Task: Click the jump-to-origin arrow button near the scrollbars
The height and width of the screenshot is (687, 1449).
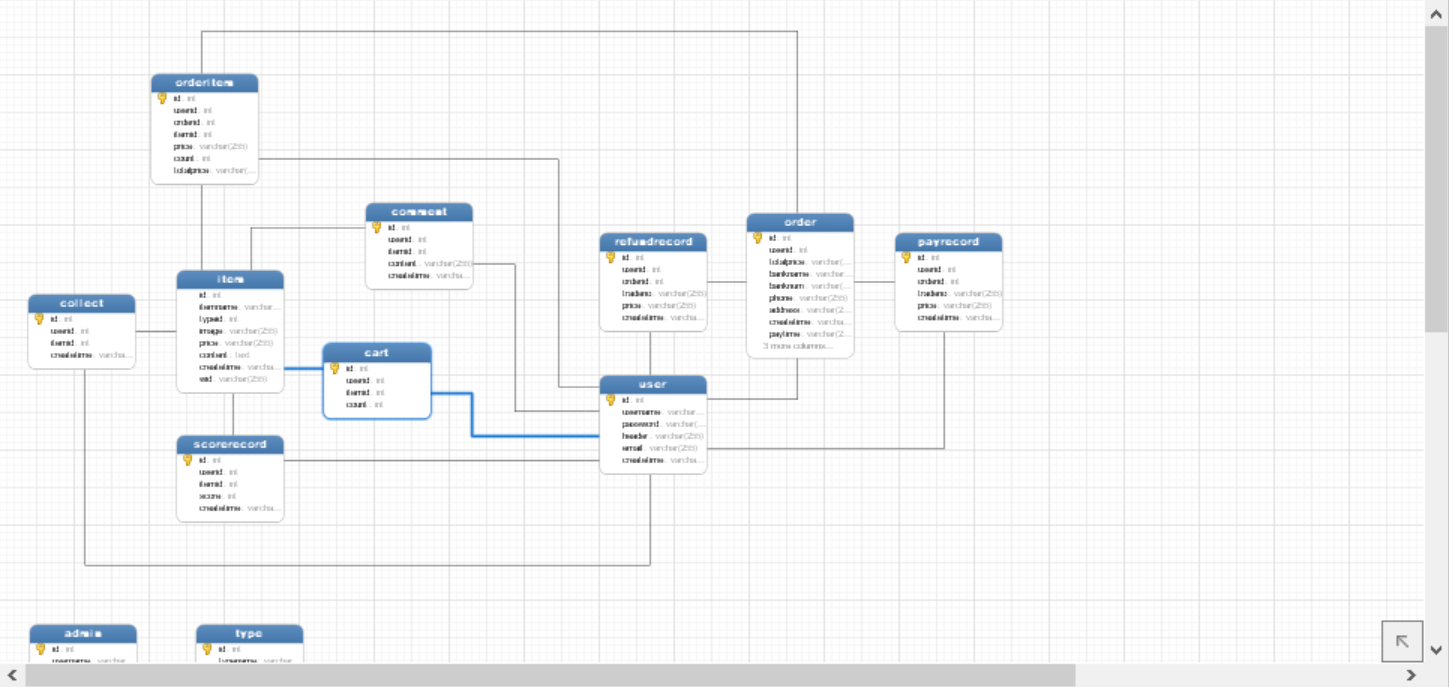Action: pyautogui.click(x=1402, y=640)
